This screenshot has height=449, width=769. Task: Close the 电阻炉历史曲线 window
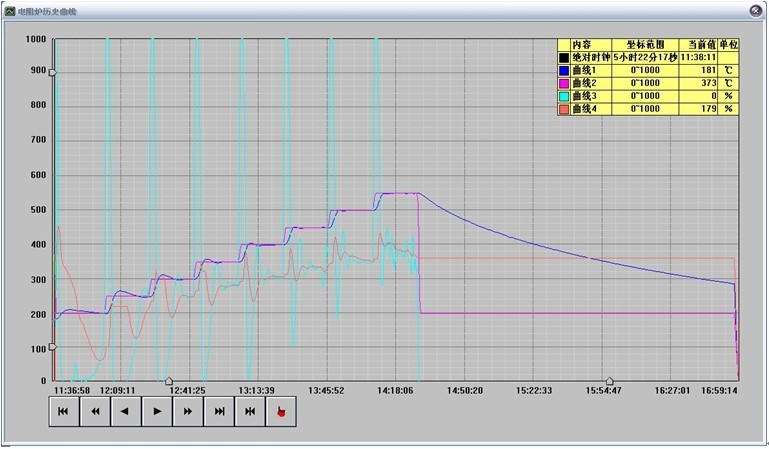pos(756,11)
